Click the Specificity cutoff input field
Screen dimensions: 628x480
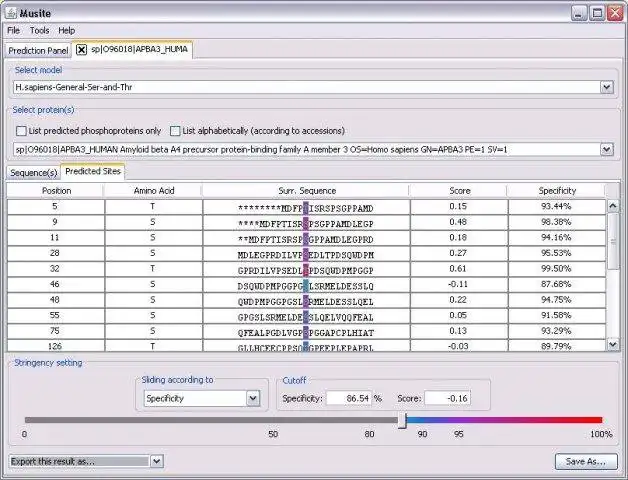(349, 398)
